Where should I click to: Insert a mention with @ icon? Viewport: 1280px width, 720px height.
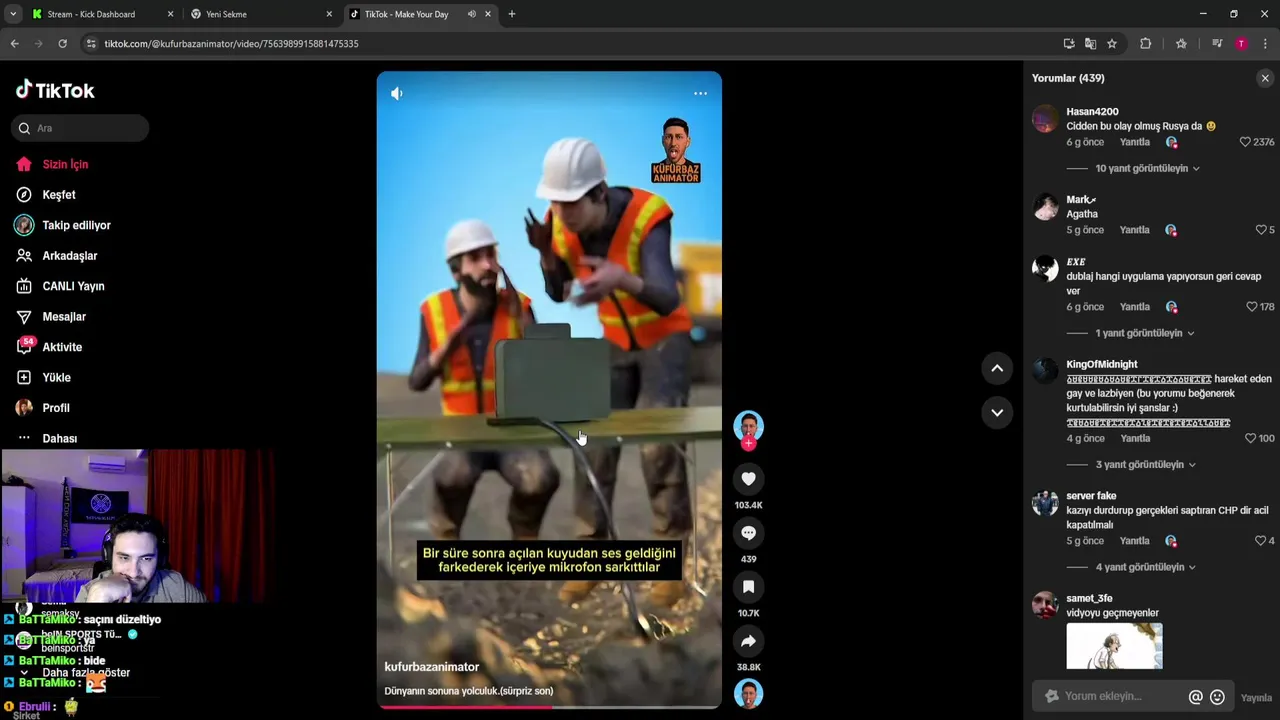(1195, 697)
